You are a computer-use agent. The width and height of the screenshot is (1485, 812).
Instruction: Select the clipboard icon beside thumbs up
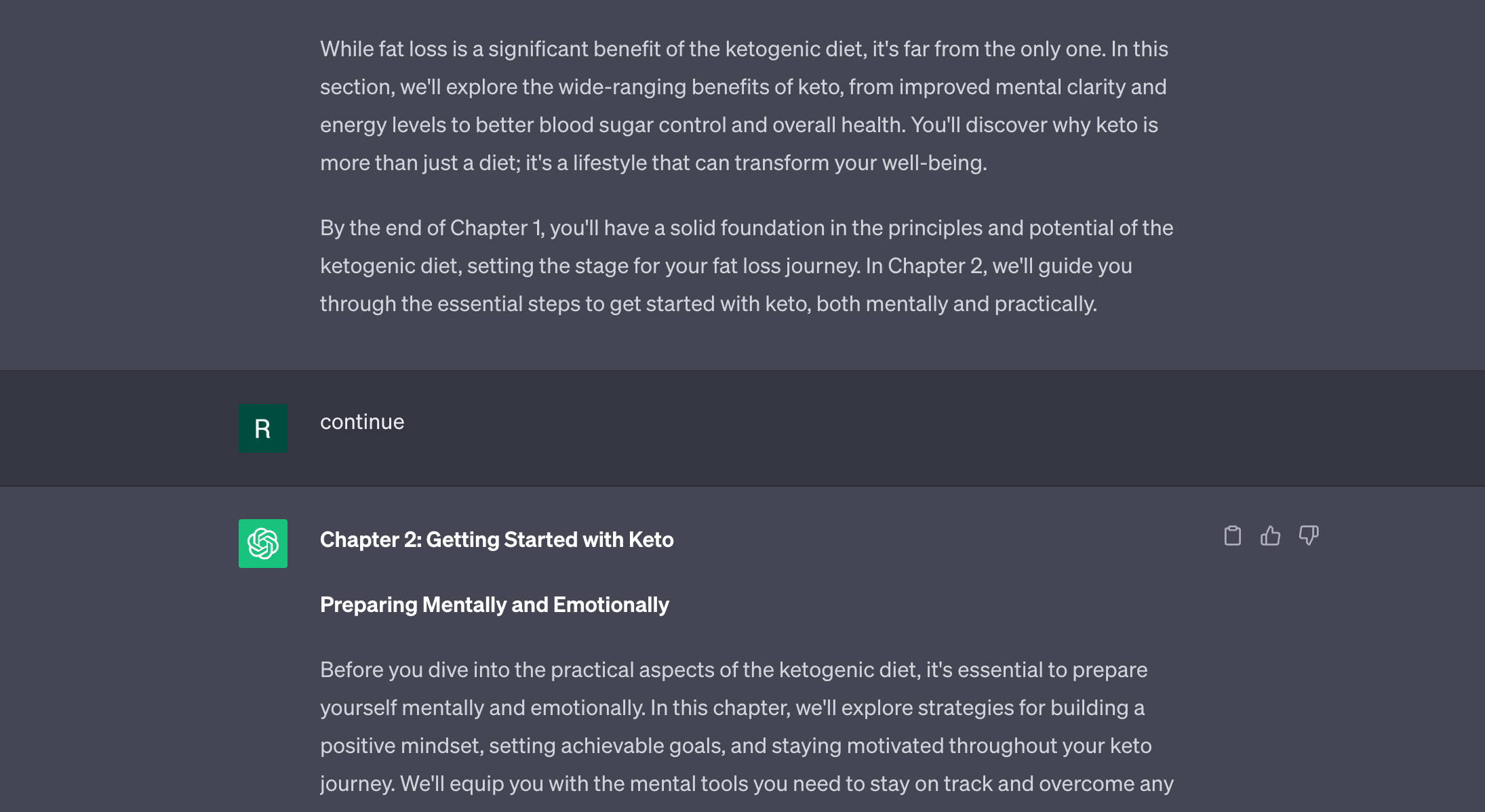click(1233, 536)
